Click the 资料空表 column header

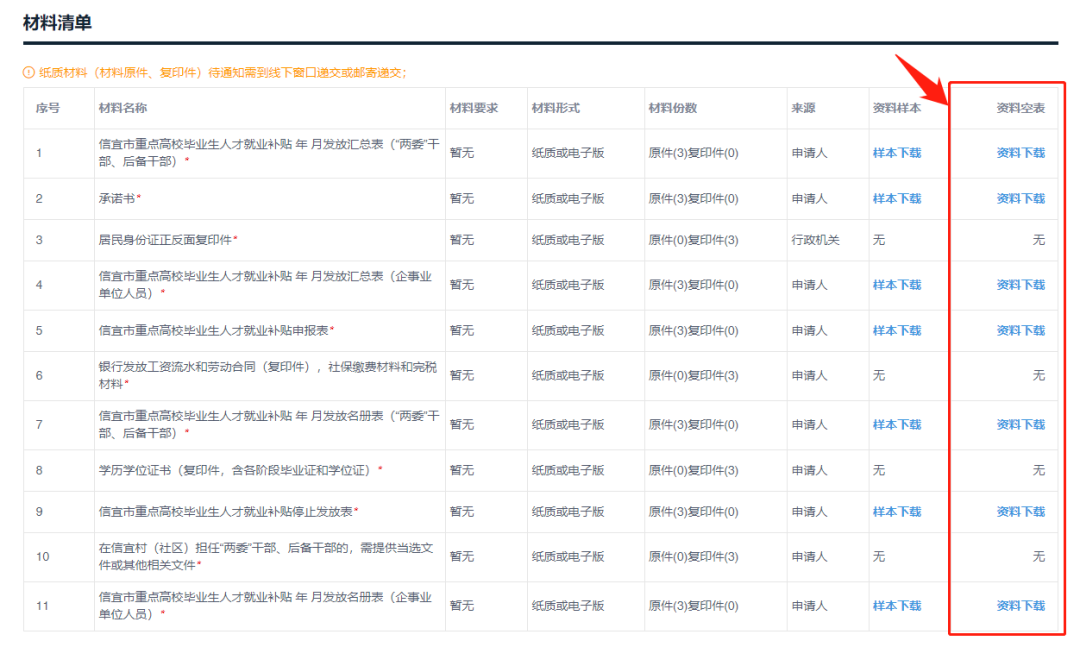[x=1021, y=108]
